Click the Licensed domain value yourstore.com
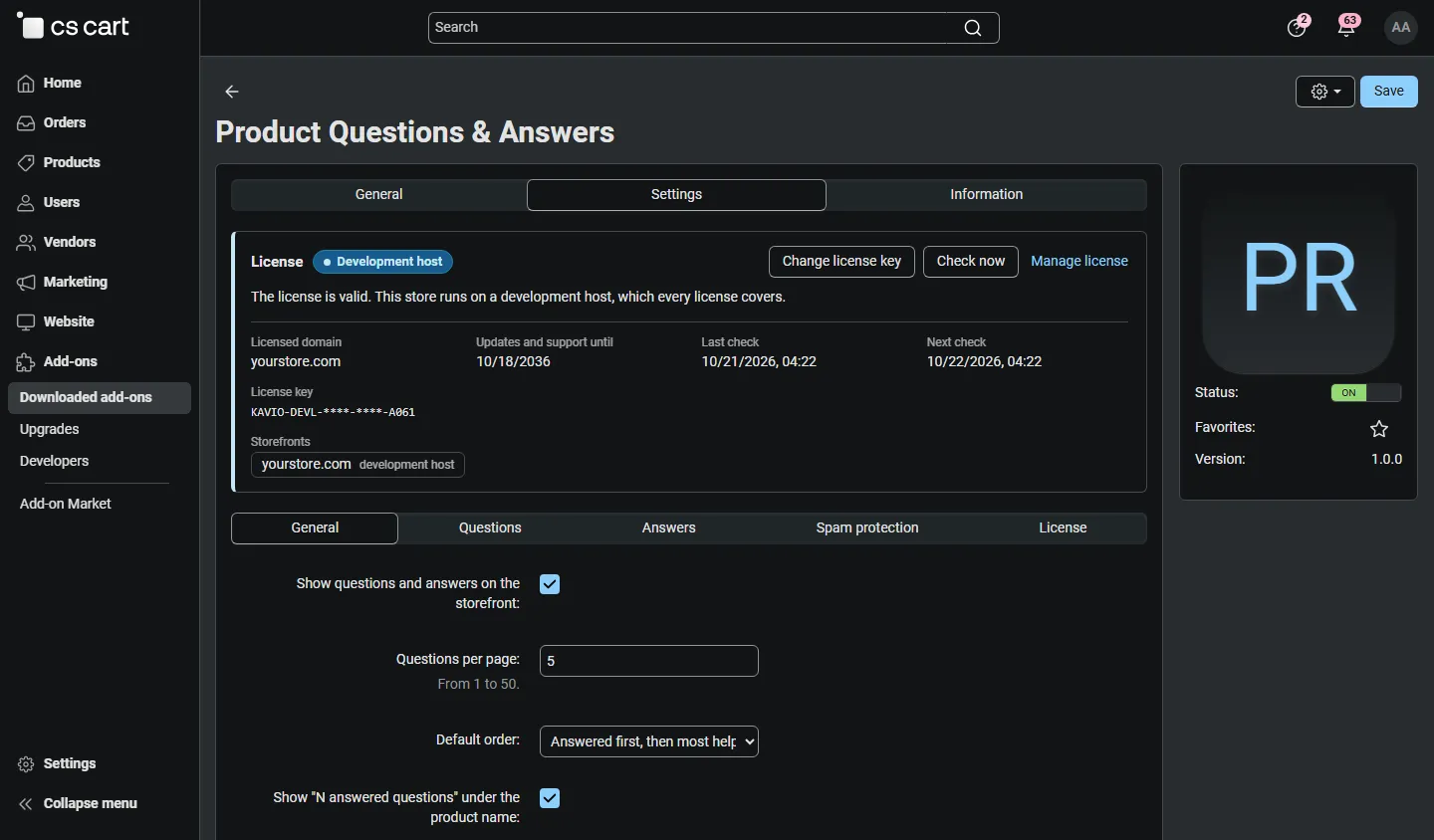 [296, 362]
